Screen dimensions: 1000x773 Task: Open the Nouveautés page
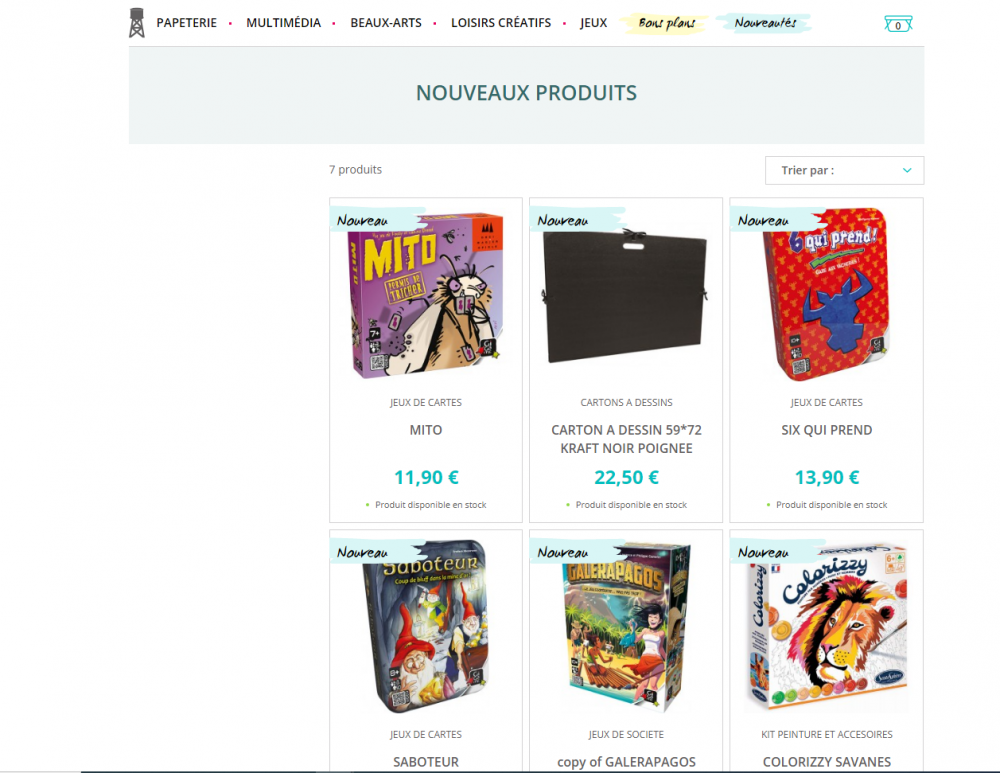[x=765, y=23]
